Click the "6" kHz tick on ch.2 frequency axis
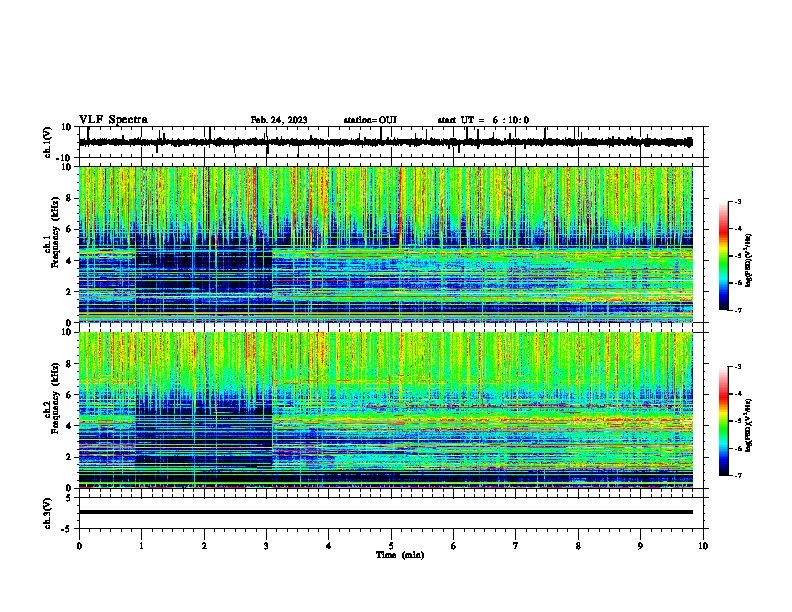The image size is (792, 612). [x=69, y=395]
